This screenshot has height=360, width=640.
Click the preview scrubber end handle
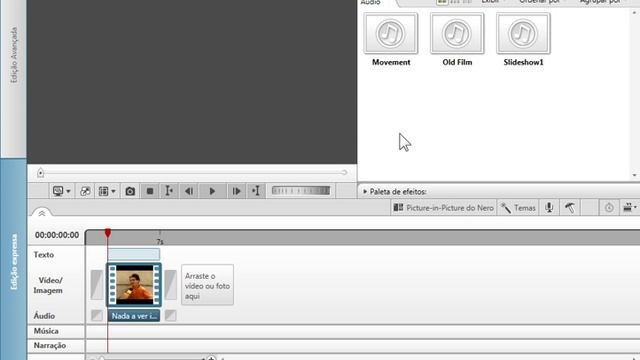pyautogui.click(x=344, y=173)
